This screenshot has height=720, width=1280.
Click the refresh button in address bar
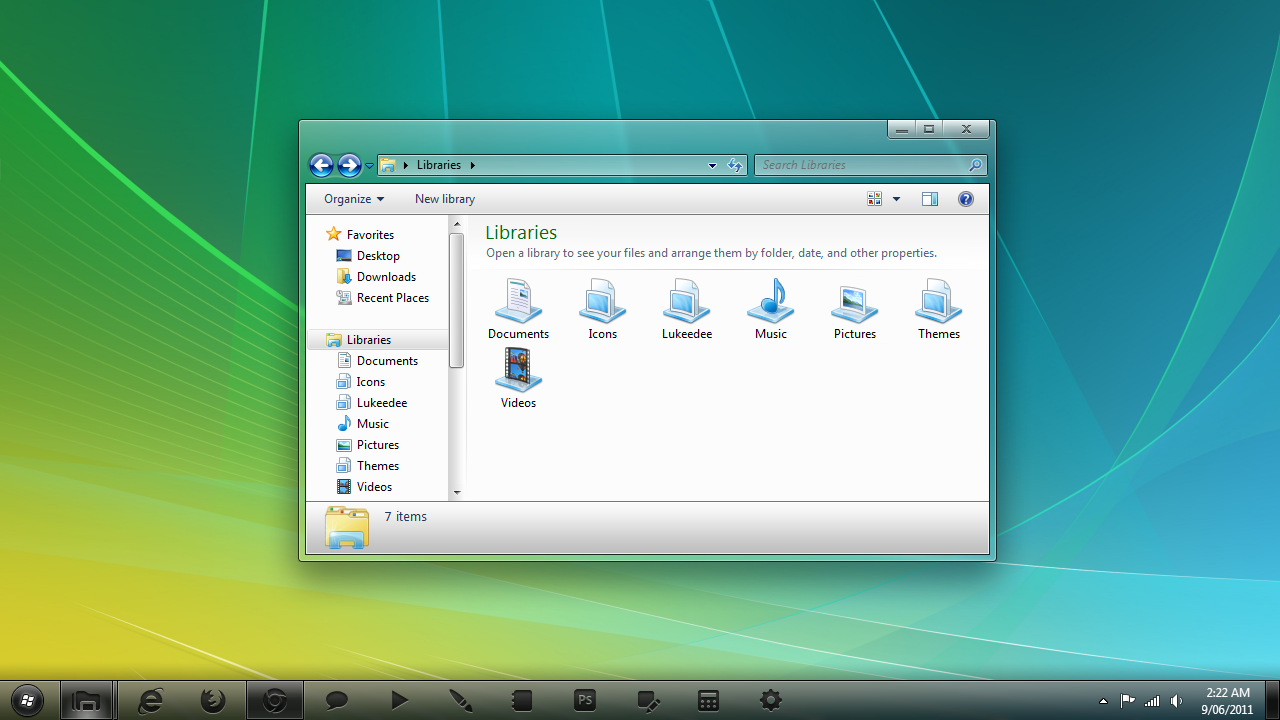[735, 165]
